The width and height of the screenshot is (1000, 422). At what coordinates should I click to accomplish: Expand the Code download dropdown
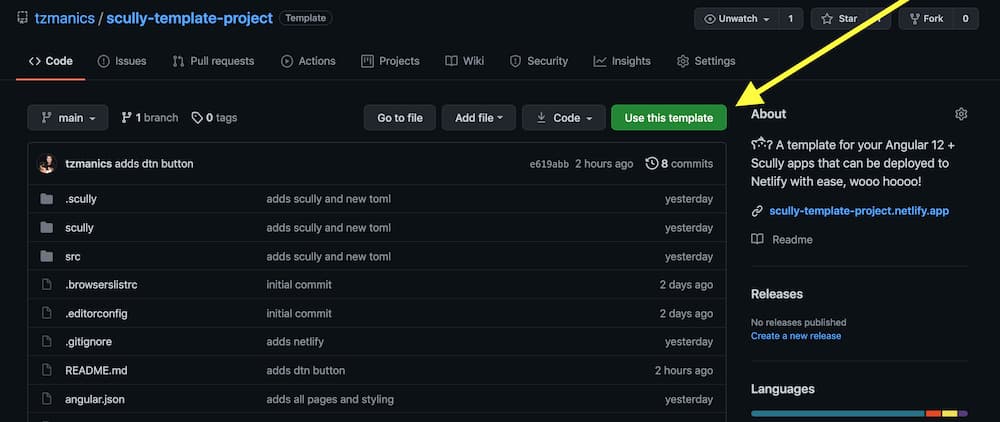[564, 118]
